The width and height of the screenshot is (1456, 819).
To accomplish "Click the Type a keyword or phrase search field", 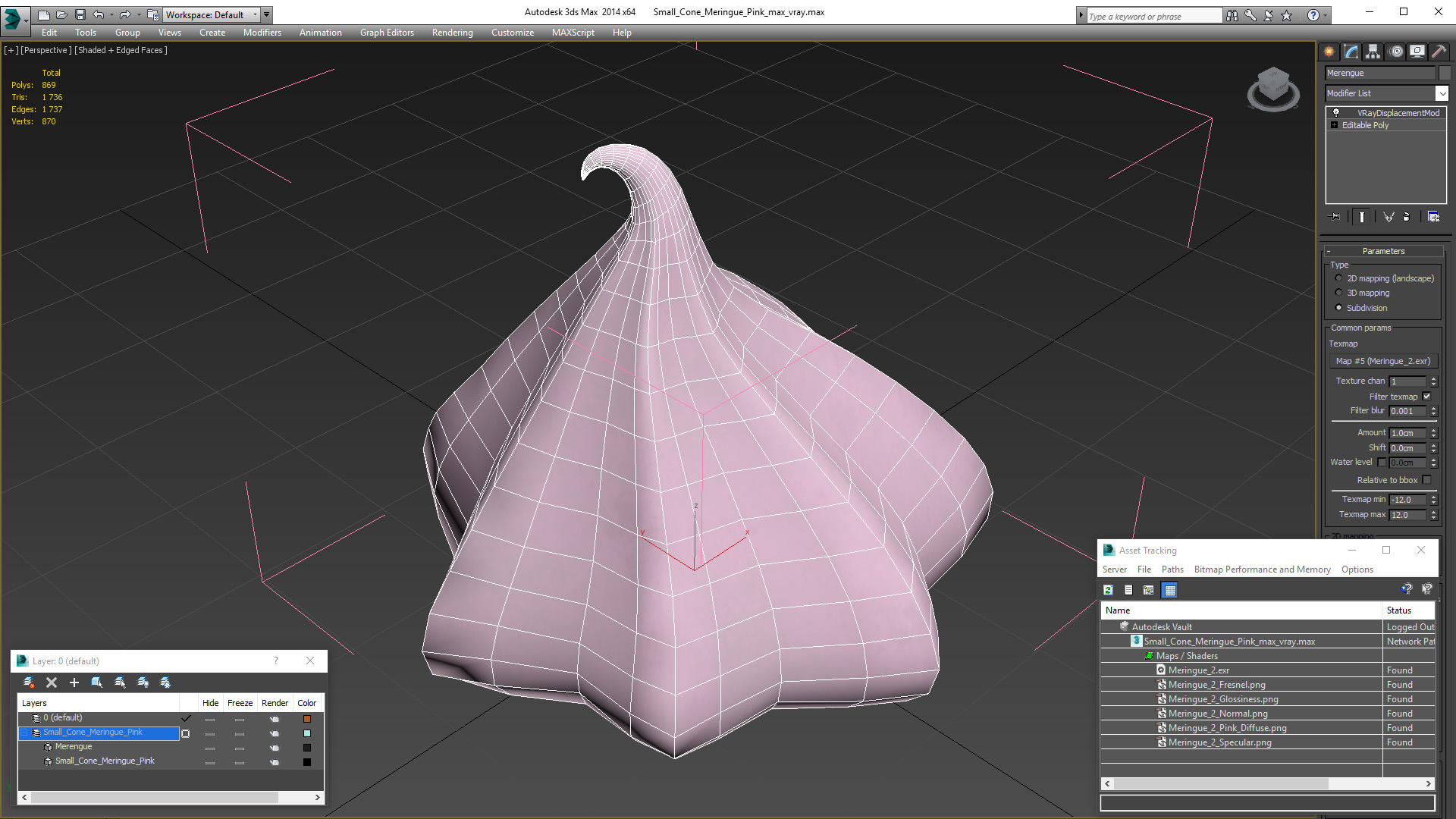I will 1154,16.
